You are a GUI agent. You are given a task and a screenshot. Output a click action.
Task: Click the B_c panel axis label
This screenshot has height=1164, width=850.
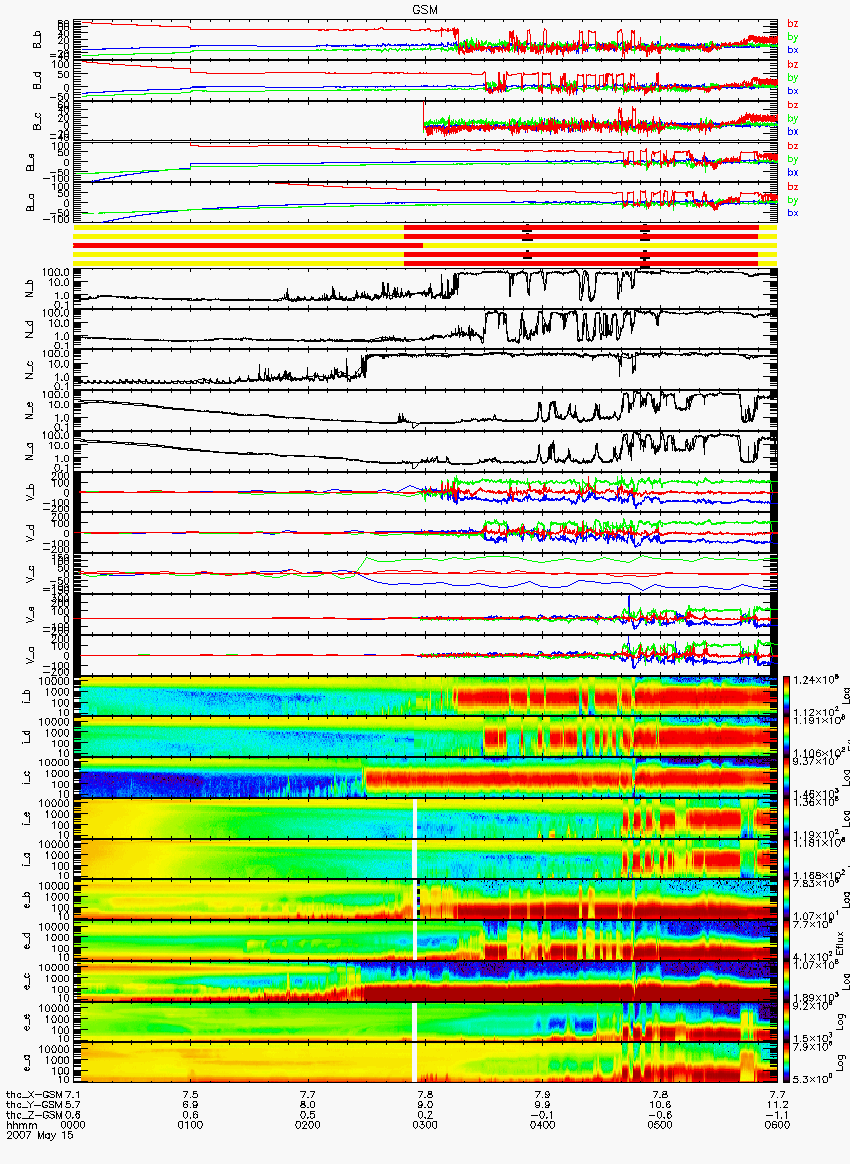tap(37, 122)
